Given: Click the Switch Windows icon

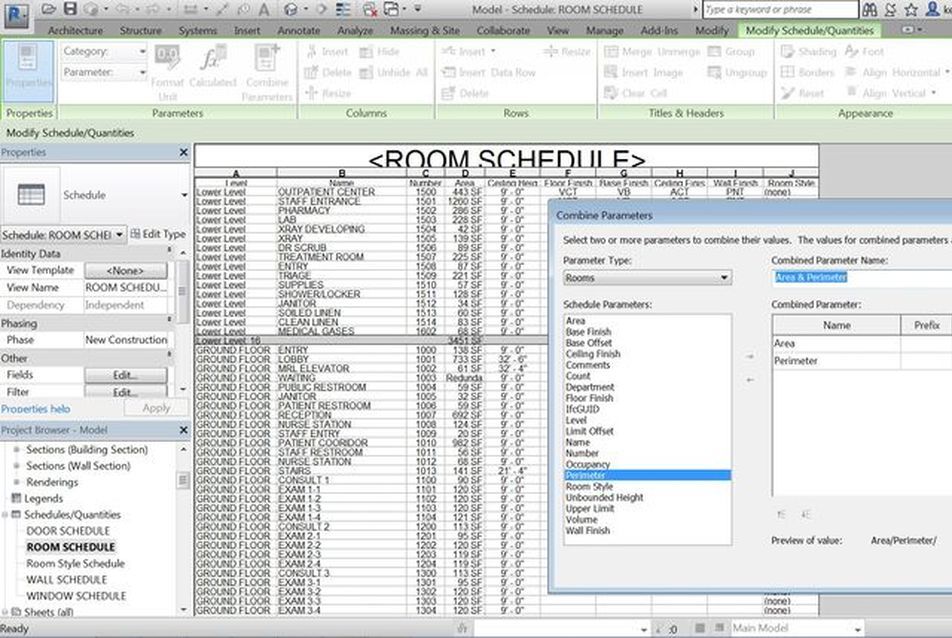Looking at the screenshot, I should click(392, 10).
